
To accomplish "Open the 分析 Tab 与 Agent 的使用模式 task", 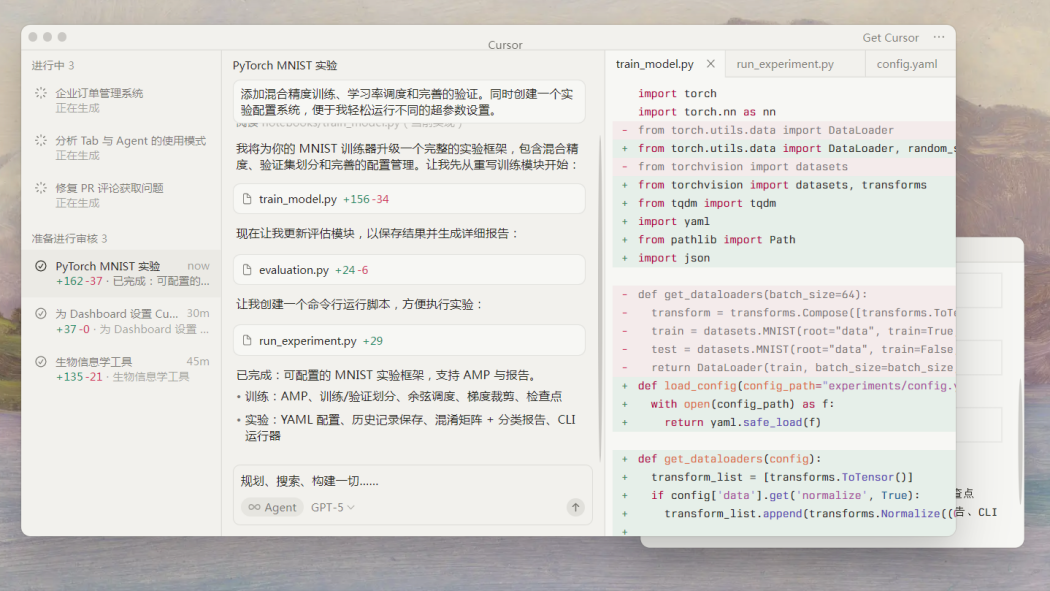I will tap(121, 148).
